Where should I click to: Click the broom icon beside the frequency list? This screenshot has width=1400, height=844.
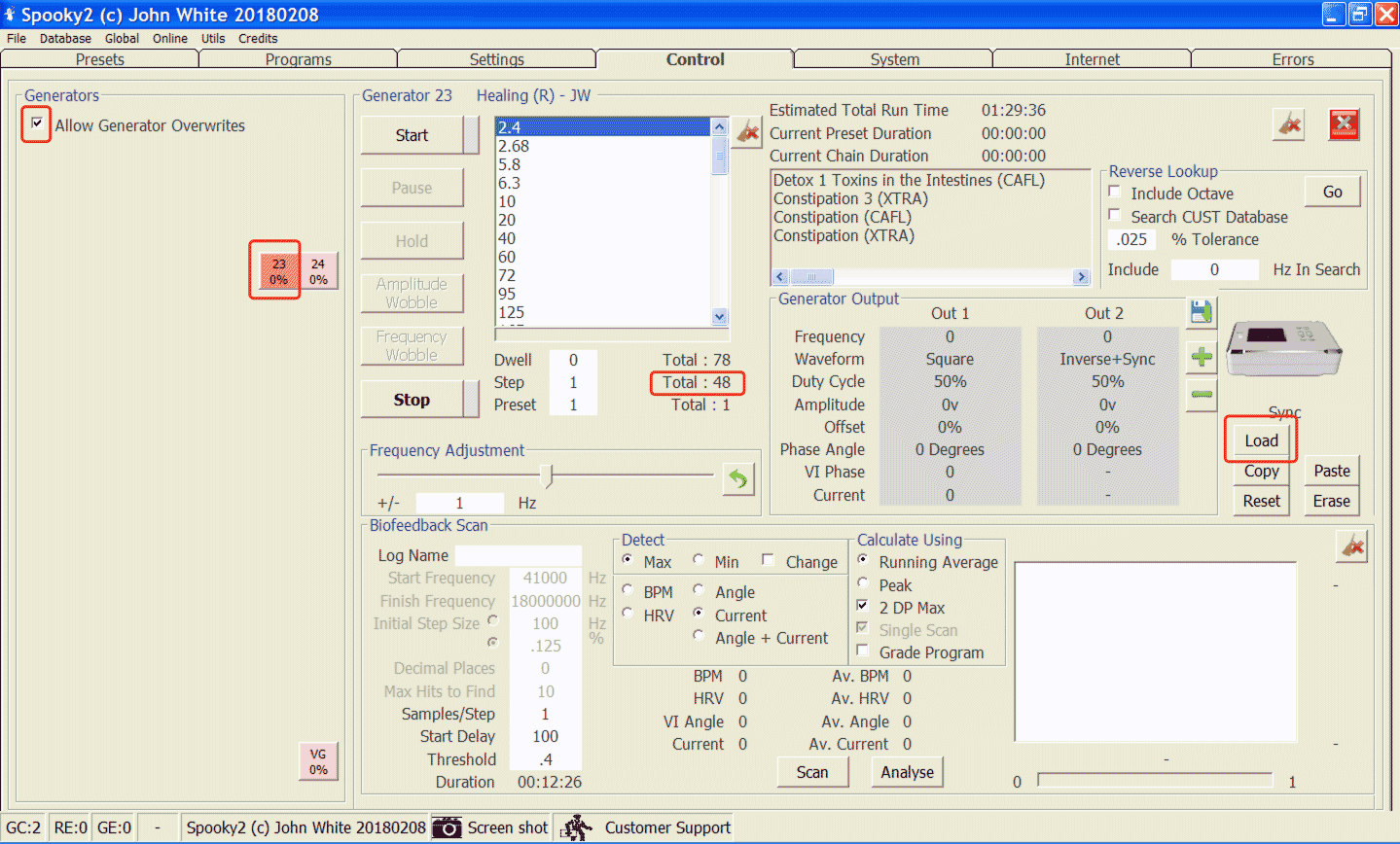point(747,132)
